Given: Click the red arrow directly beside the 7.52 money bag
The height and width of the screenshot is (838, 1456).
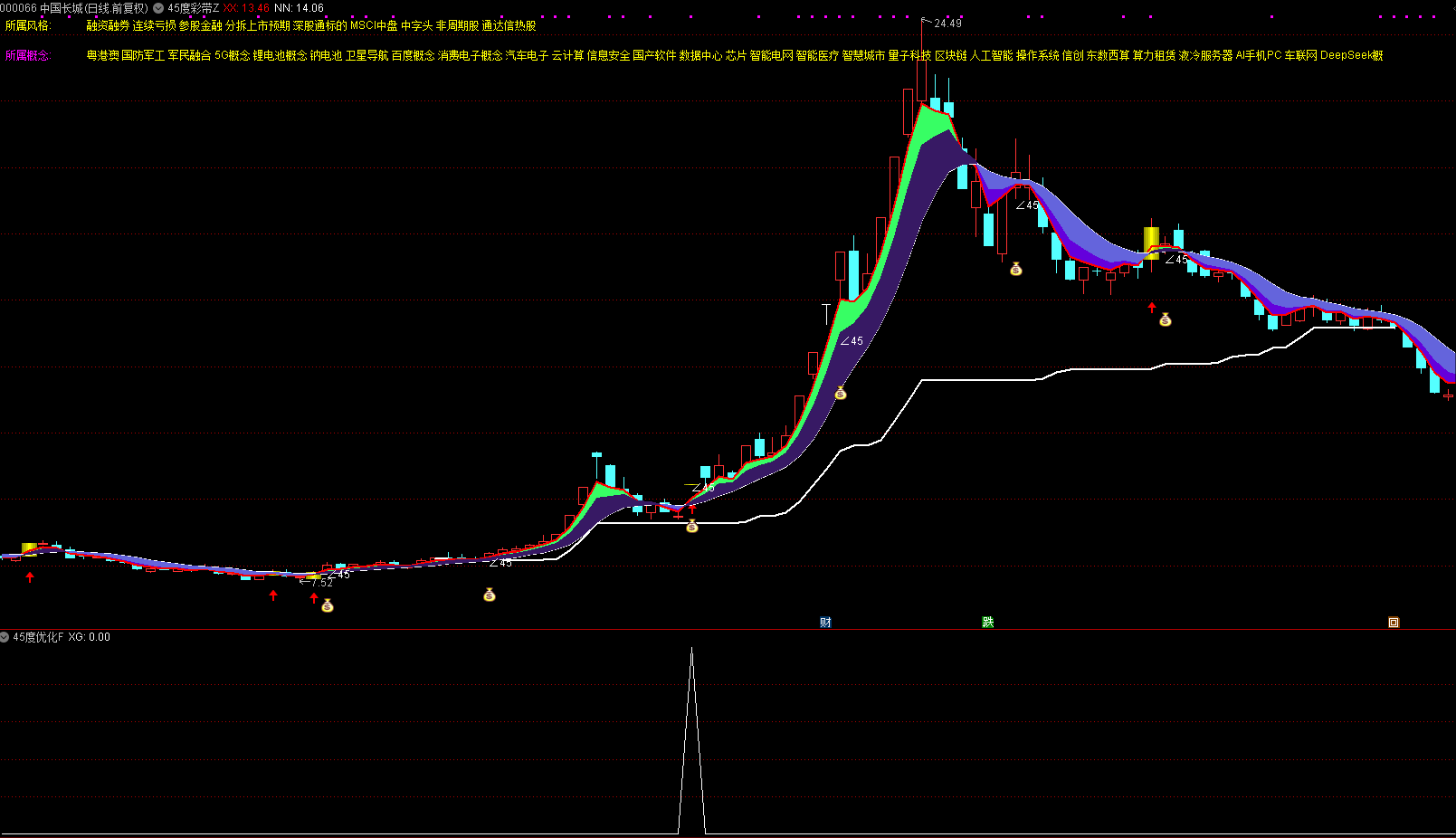Looking at the screenshot, I should click(x=314, y=597).
